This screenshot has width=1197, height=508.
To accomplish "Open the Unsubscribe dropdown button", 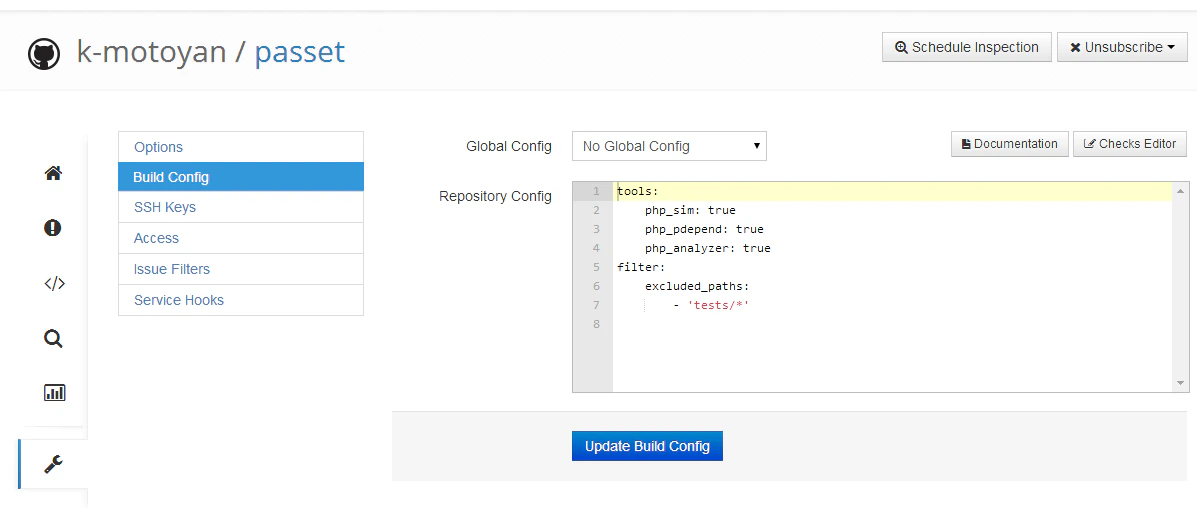I will pyautogui.click(x=1122, y=47).
